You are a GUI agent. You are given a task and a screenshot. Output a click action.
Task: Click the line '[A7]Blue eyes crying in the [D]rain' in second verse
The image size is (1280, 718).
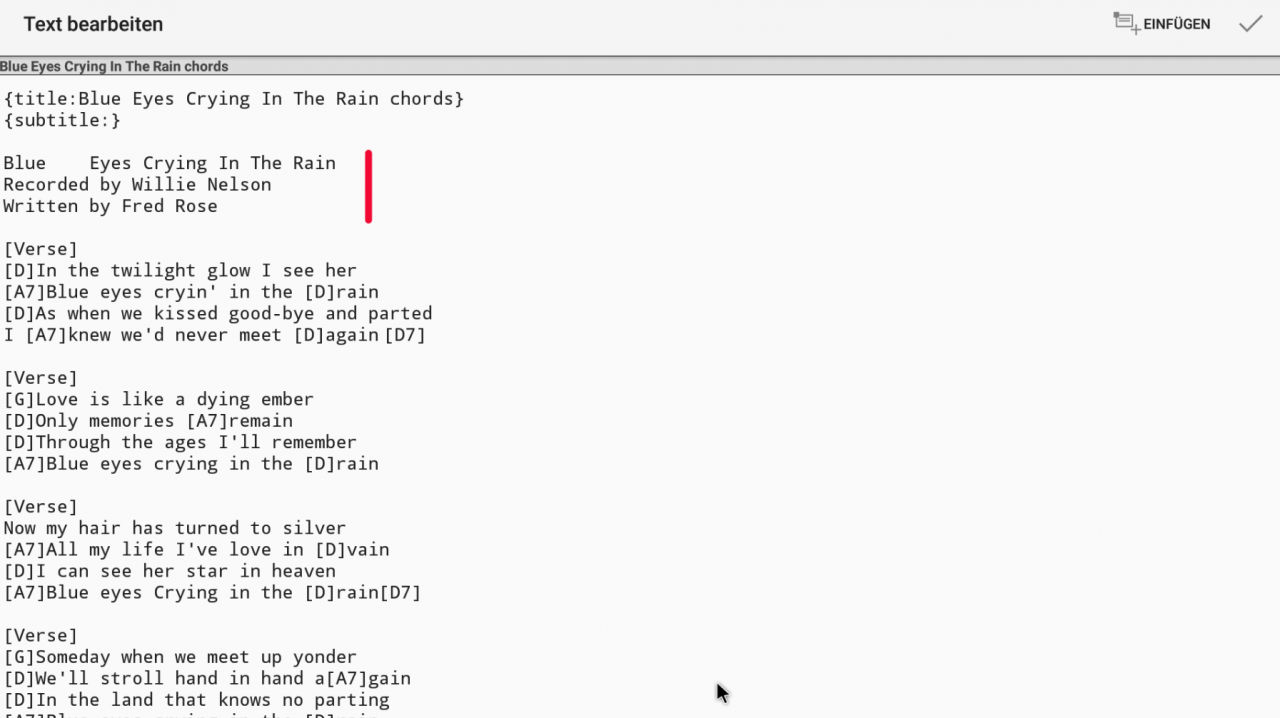(x=191, y=464)
